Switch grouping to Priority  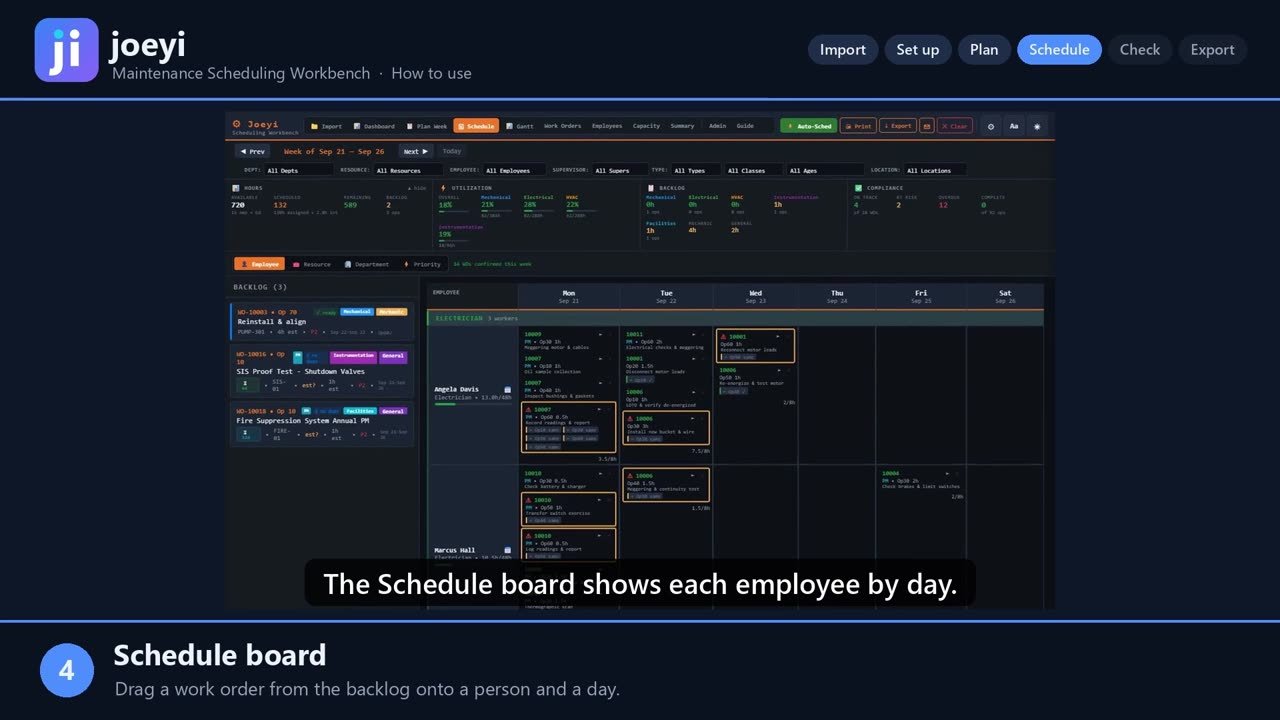click(x=422, y=264)
